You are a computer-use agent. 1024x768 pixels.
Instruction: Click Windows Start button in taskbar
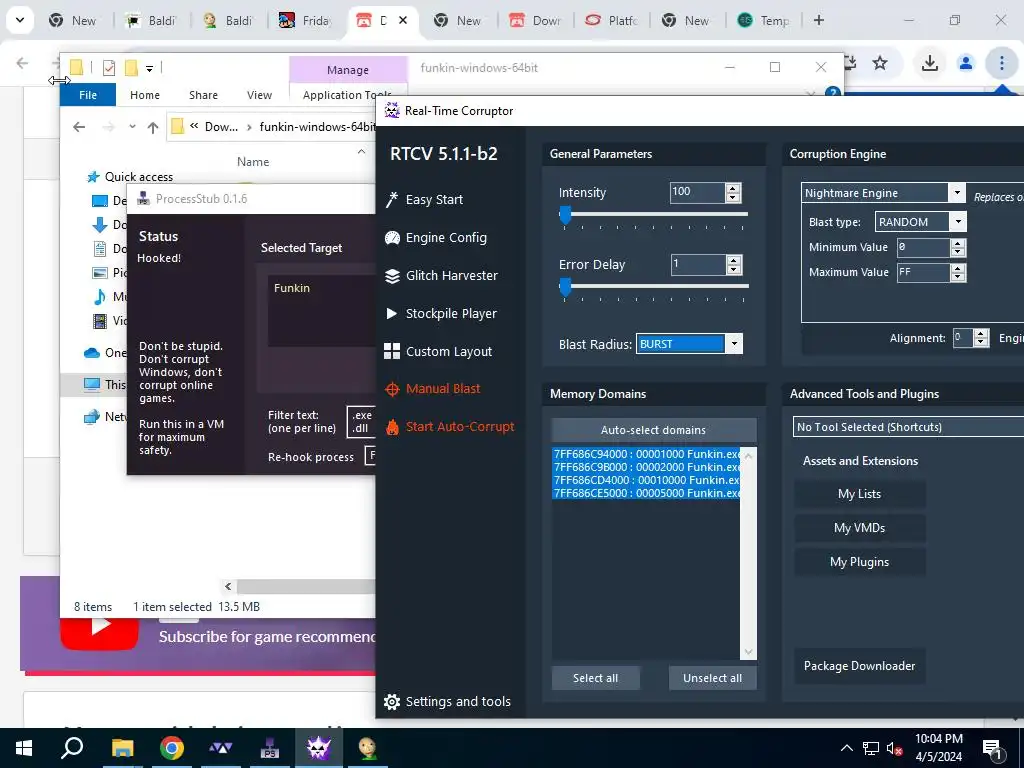click(x=24, y=748)
